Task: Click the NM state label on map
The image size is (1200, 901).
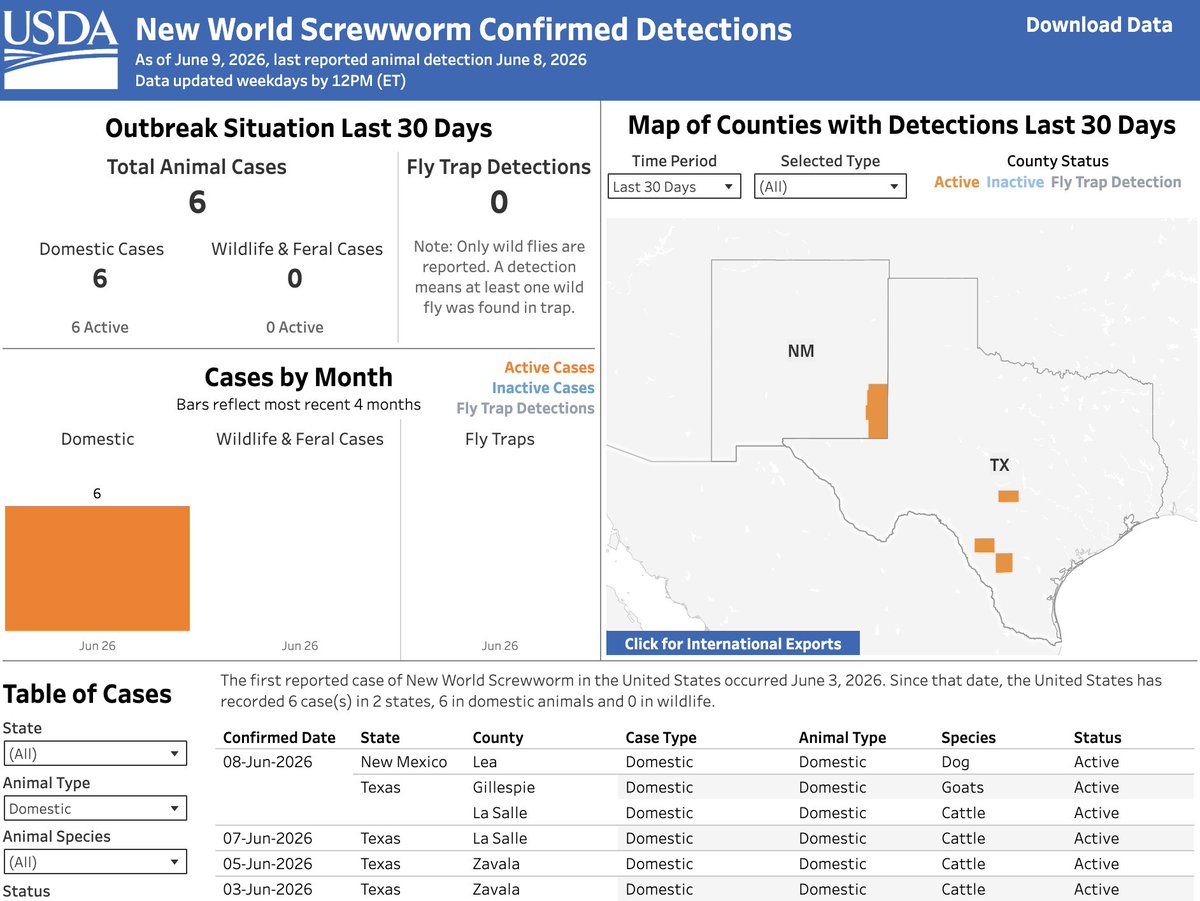Action: coord(801,351)
